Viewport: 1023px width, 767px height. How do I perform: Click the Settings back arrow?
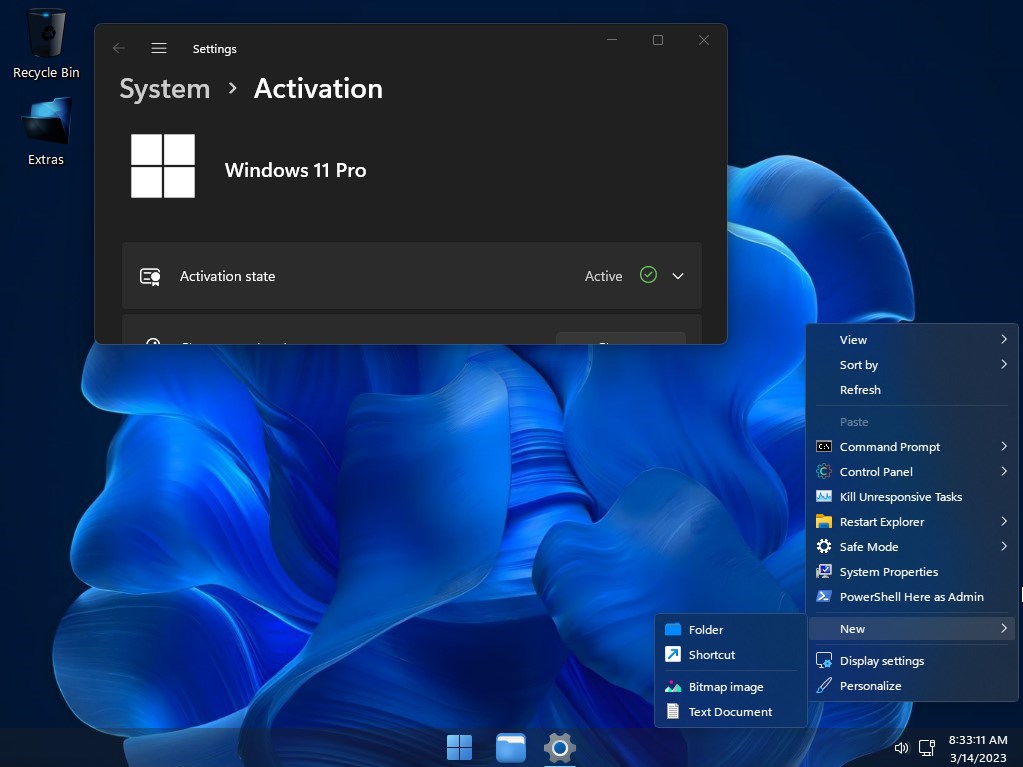[x=119, y=48]
